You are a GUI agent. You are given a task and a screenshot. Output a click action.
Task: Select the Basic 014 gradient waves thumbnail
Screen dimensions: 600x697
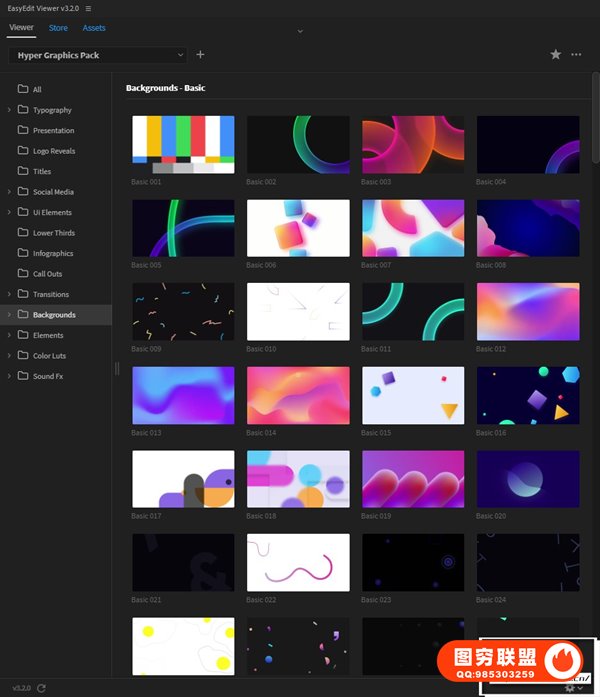(298, 395)
